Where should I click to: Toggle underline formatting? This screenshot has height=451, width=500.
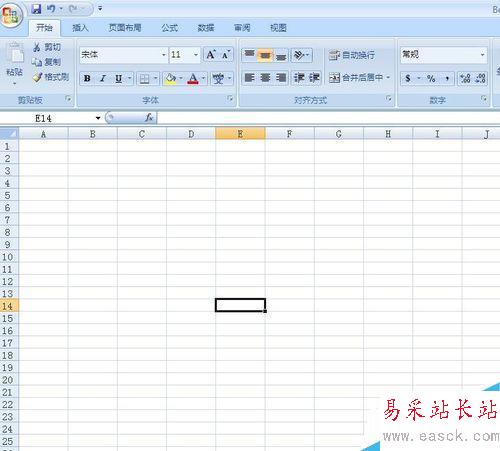click(118, 79)
